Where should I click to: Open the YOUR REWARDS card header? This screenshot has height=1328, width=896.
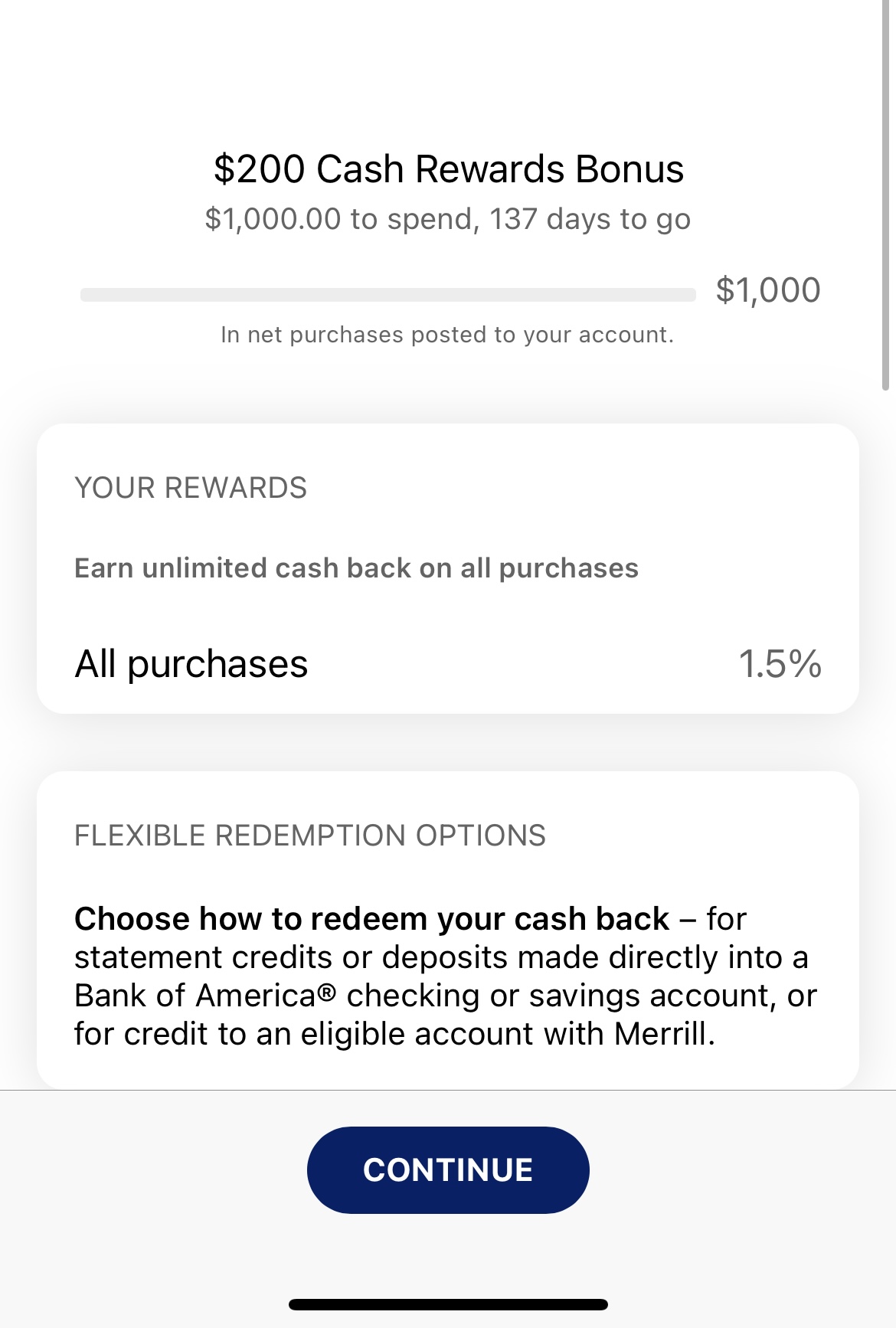click(x=191, y=488)
